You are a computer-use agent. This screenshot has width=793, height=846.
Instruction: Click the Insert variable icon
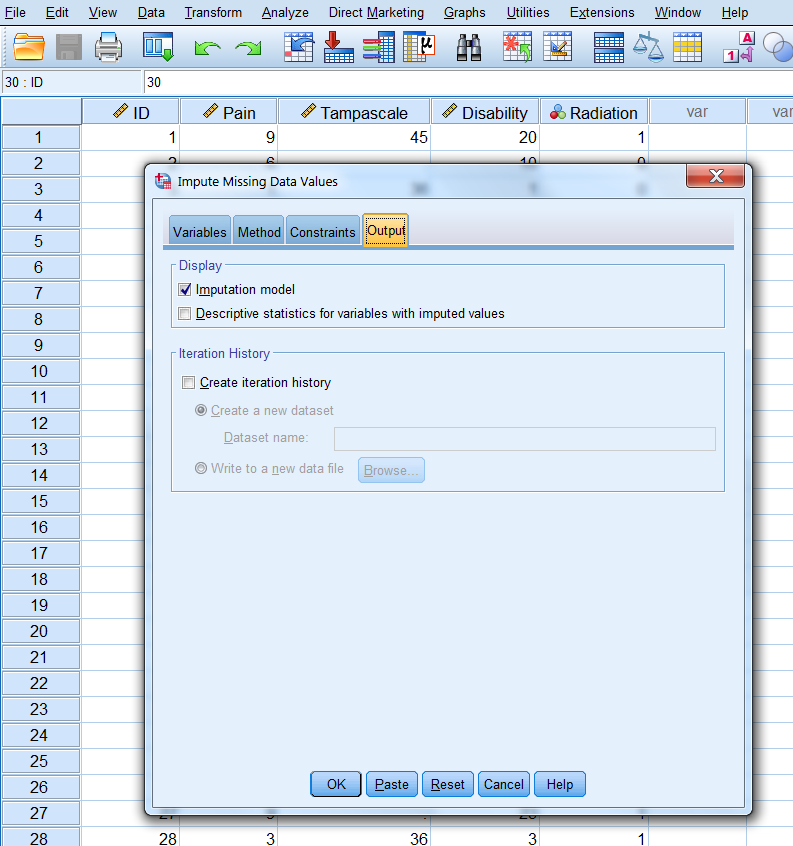(x=557, y=47)
